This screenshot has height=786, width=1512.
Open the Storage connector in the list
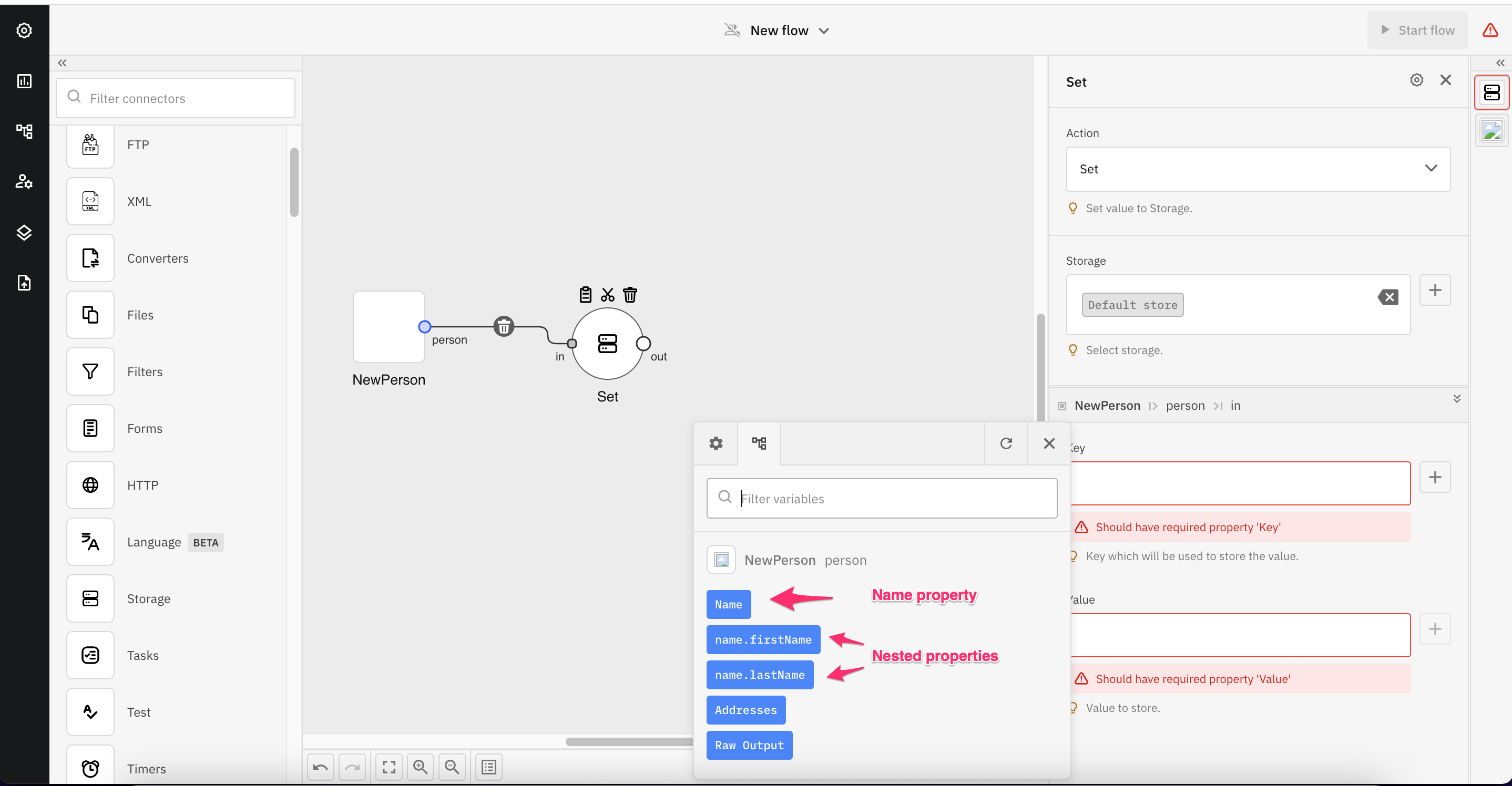point(148,598)
